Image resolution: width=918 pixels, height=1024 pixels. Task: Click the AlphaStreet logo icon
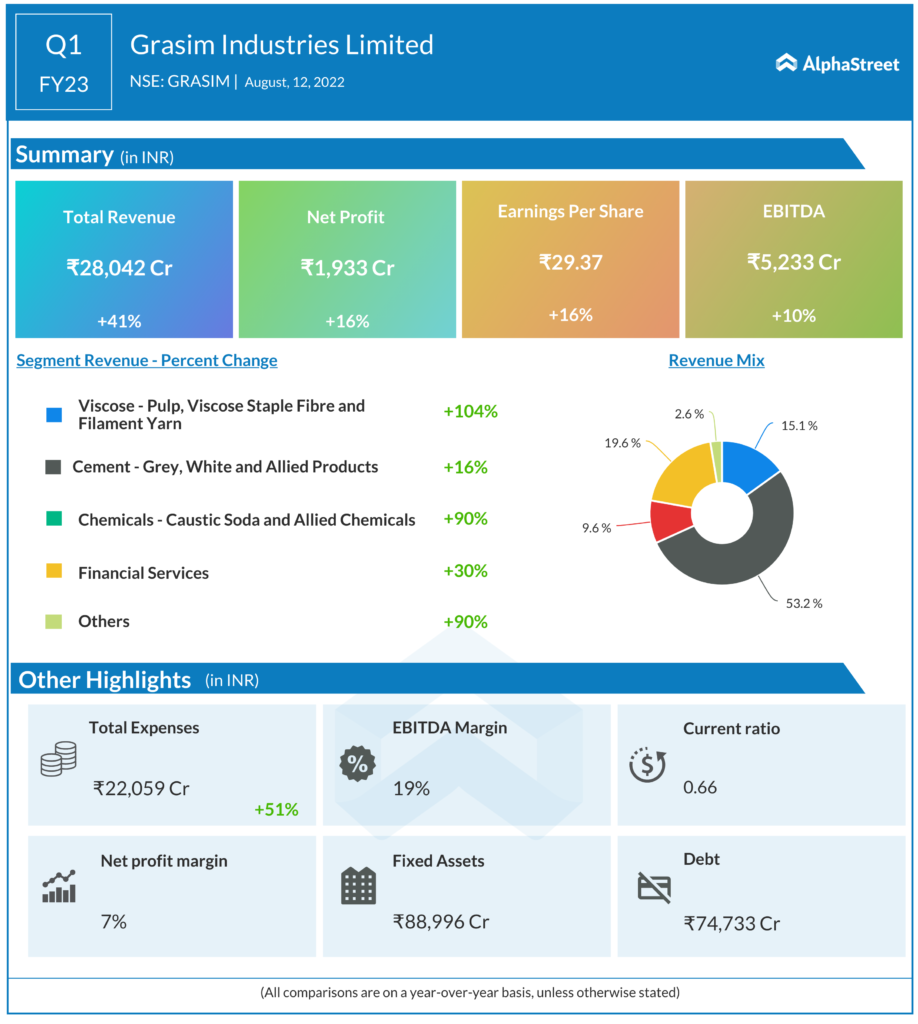(x=786, y=63)
